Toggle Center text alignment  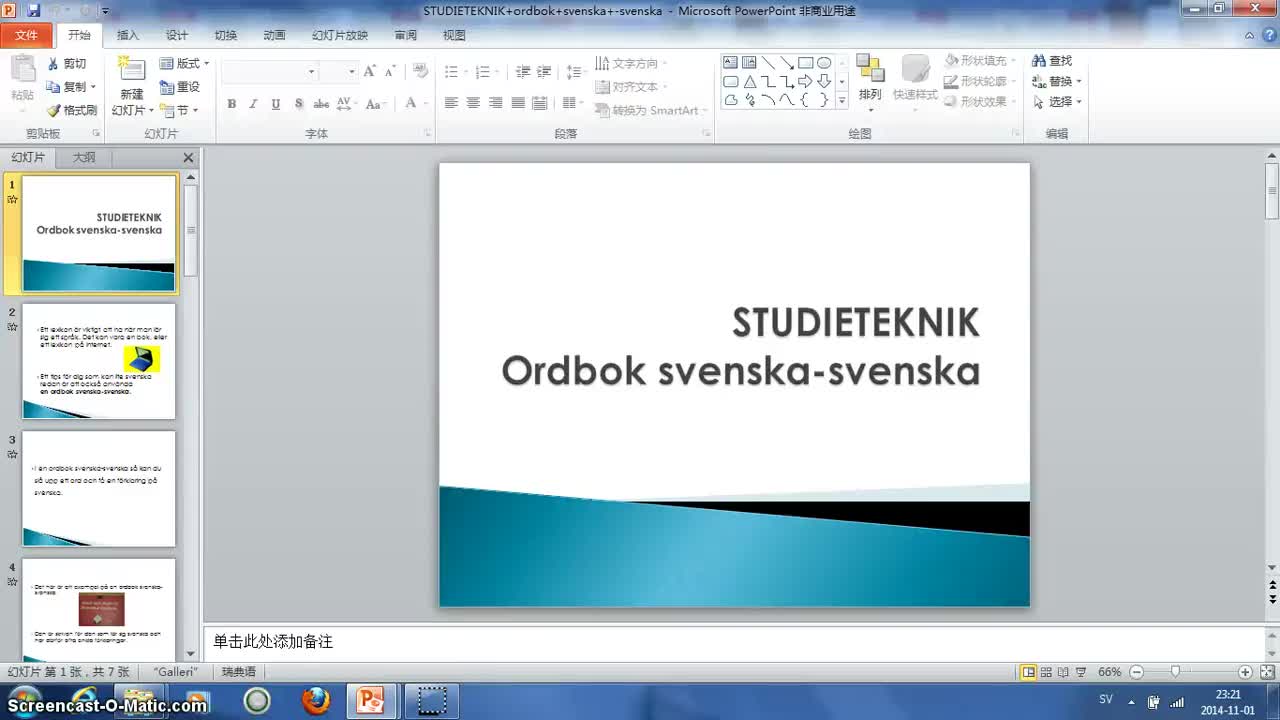(473, 103)
